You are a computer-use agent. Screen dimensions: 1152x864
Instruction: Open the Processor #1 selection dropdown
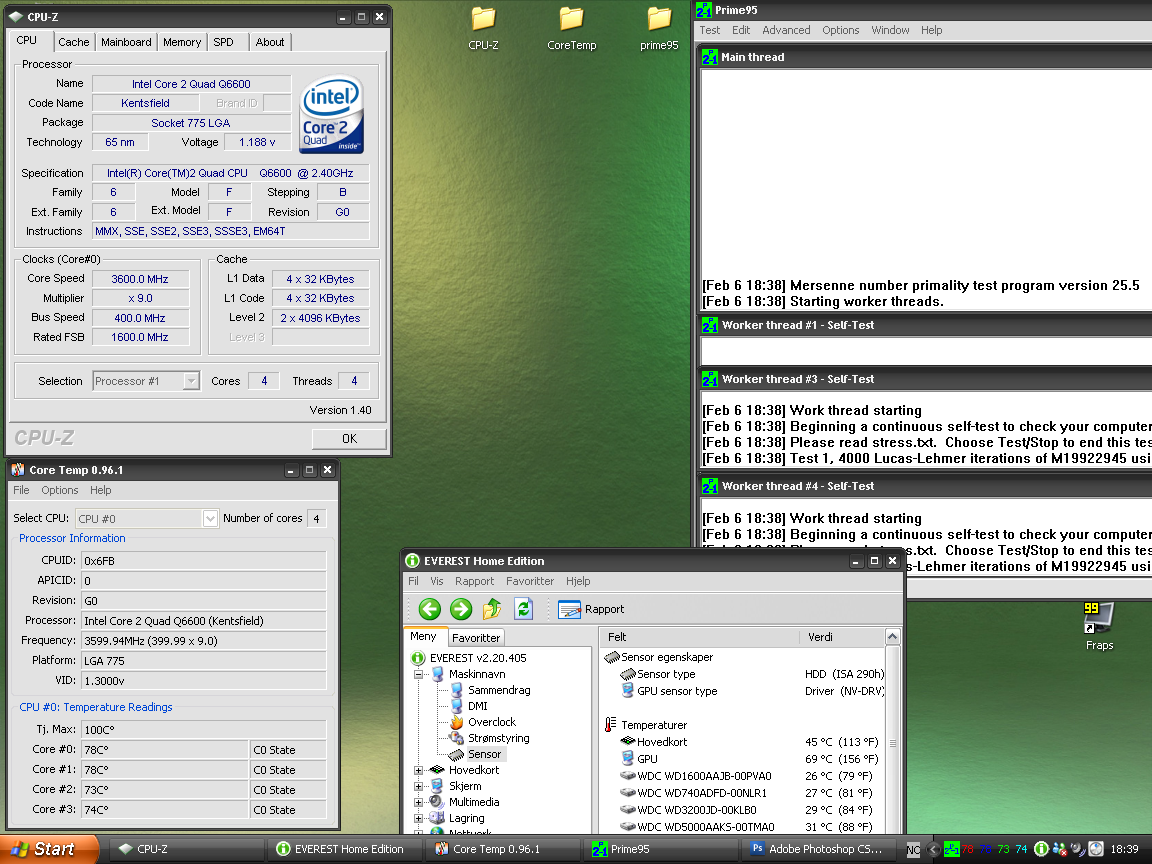[191, 381]
